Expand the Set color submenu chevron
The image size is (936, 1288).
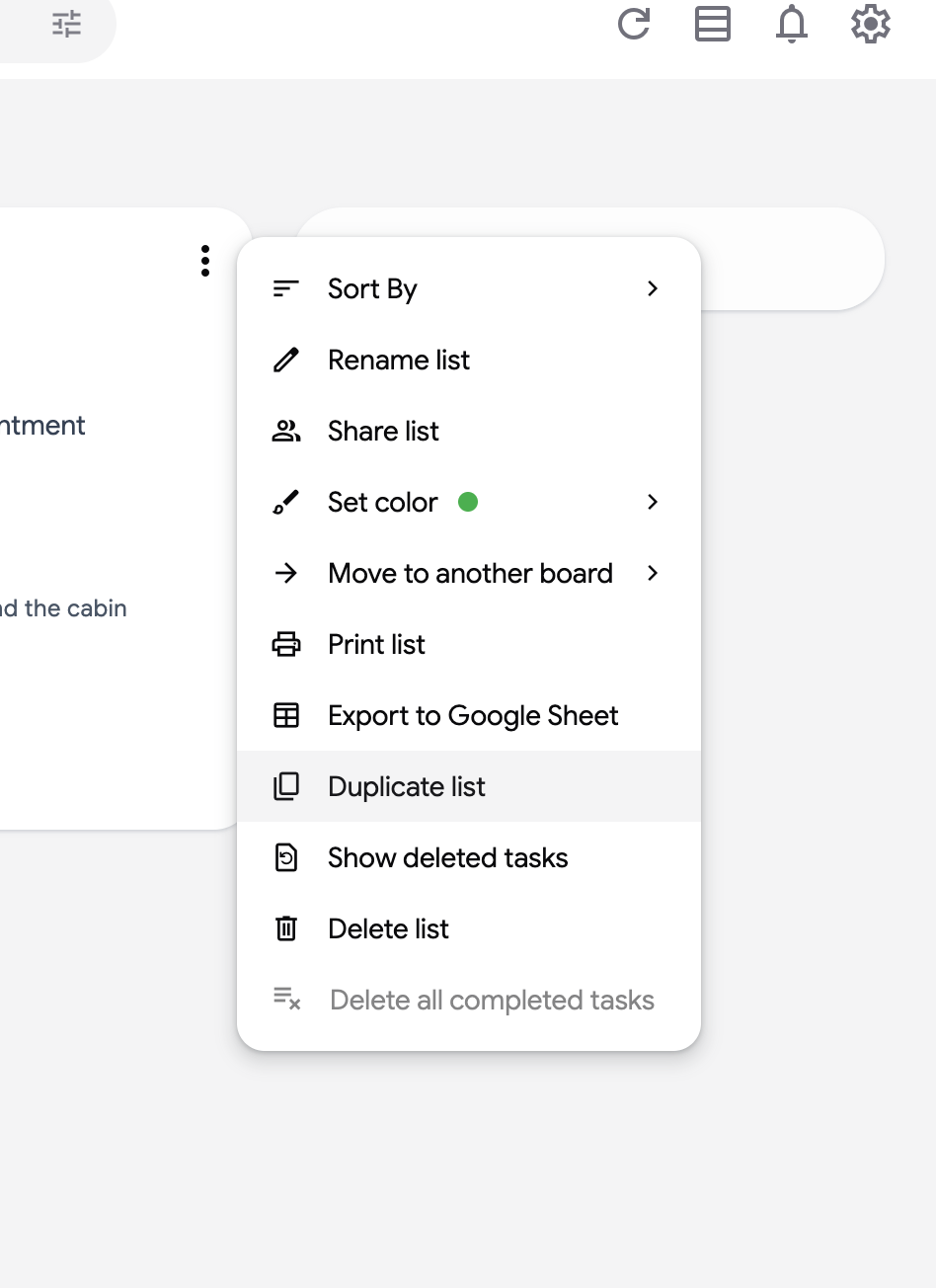(x=652, y=502)
